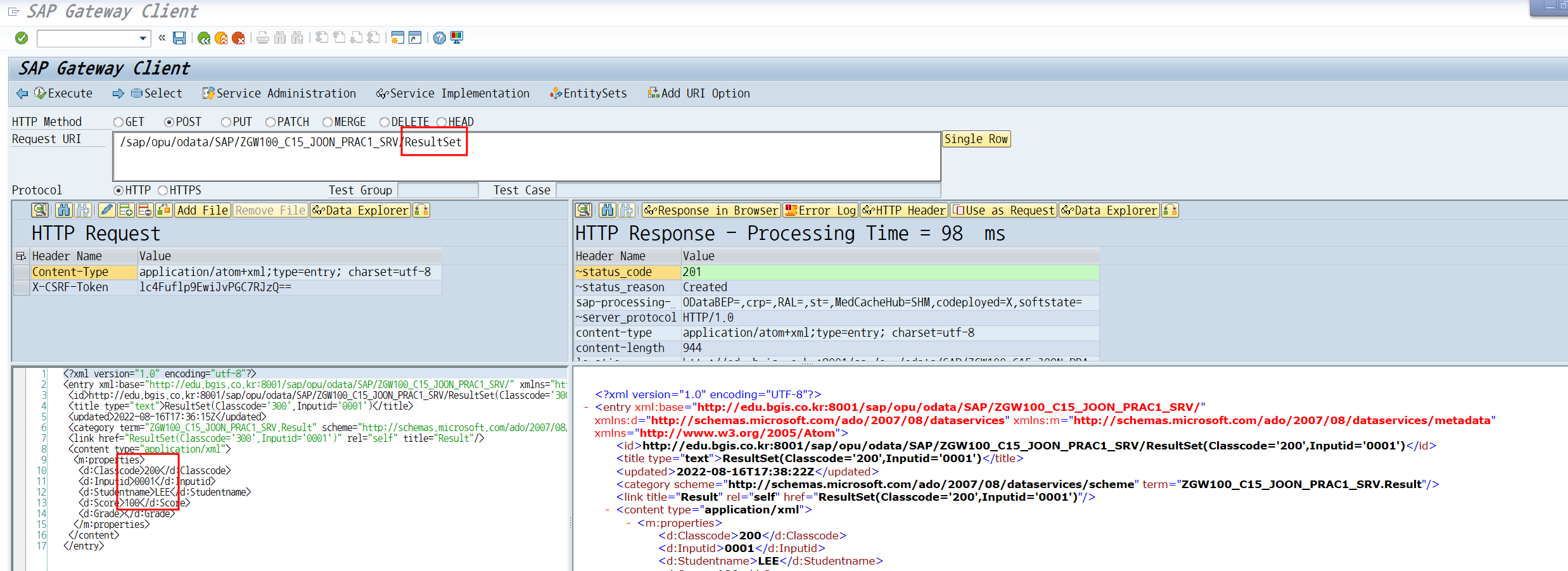The image size is (1568, 571).
Task: Select the MERGE HTTP method
Action: [x=328, y=122]
